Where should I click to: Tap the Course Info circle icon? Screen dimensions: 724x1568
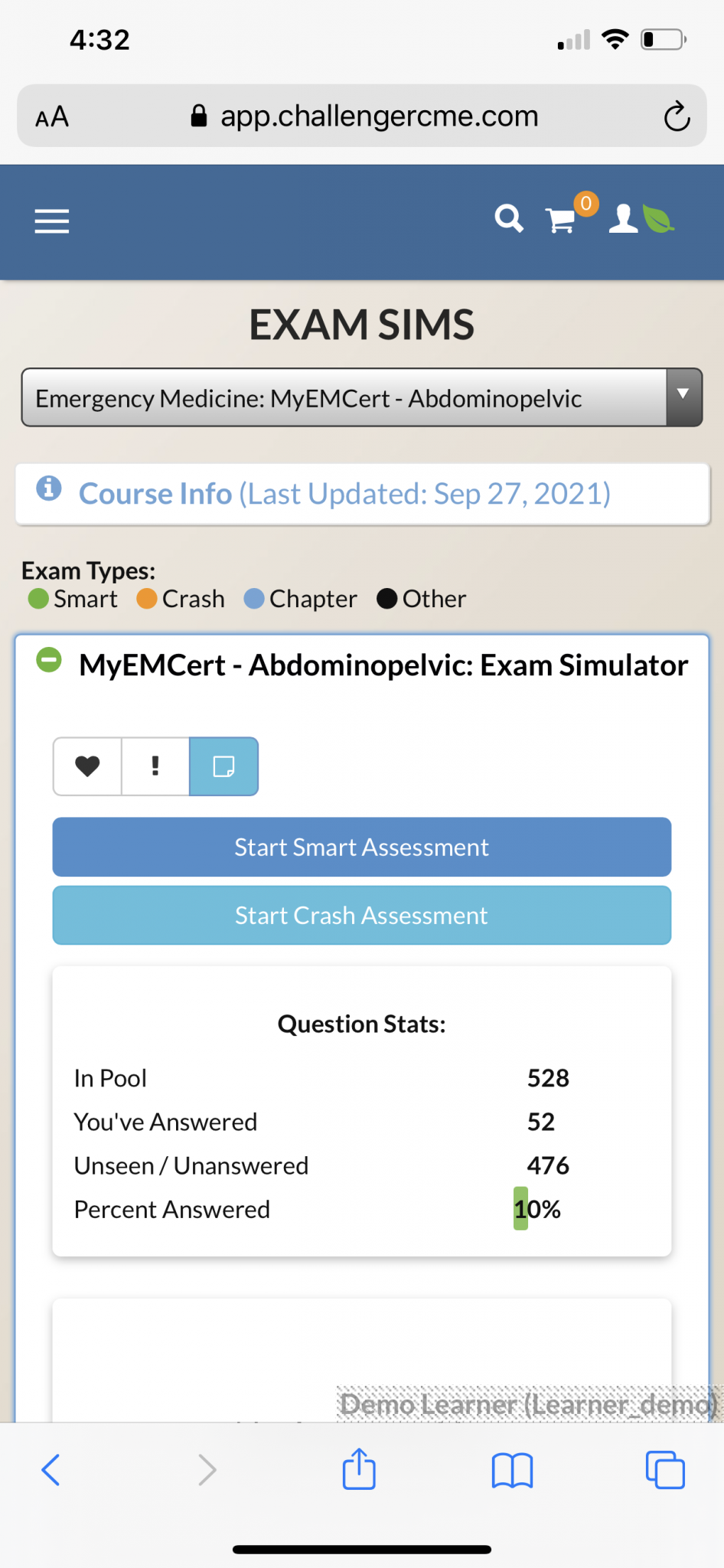[49, 488]
